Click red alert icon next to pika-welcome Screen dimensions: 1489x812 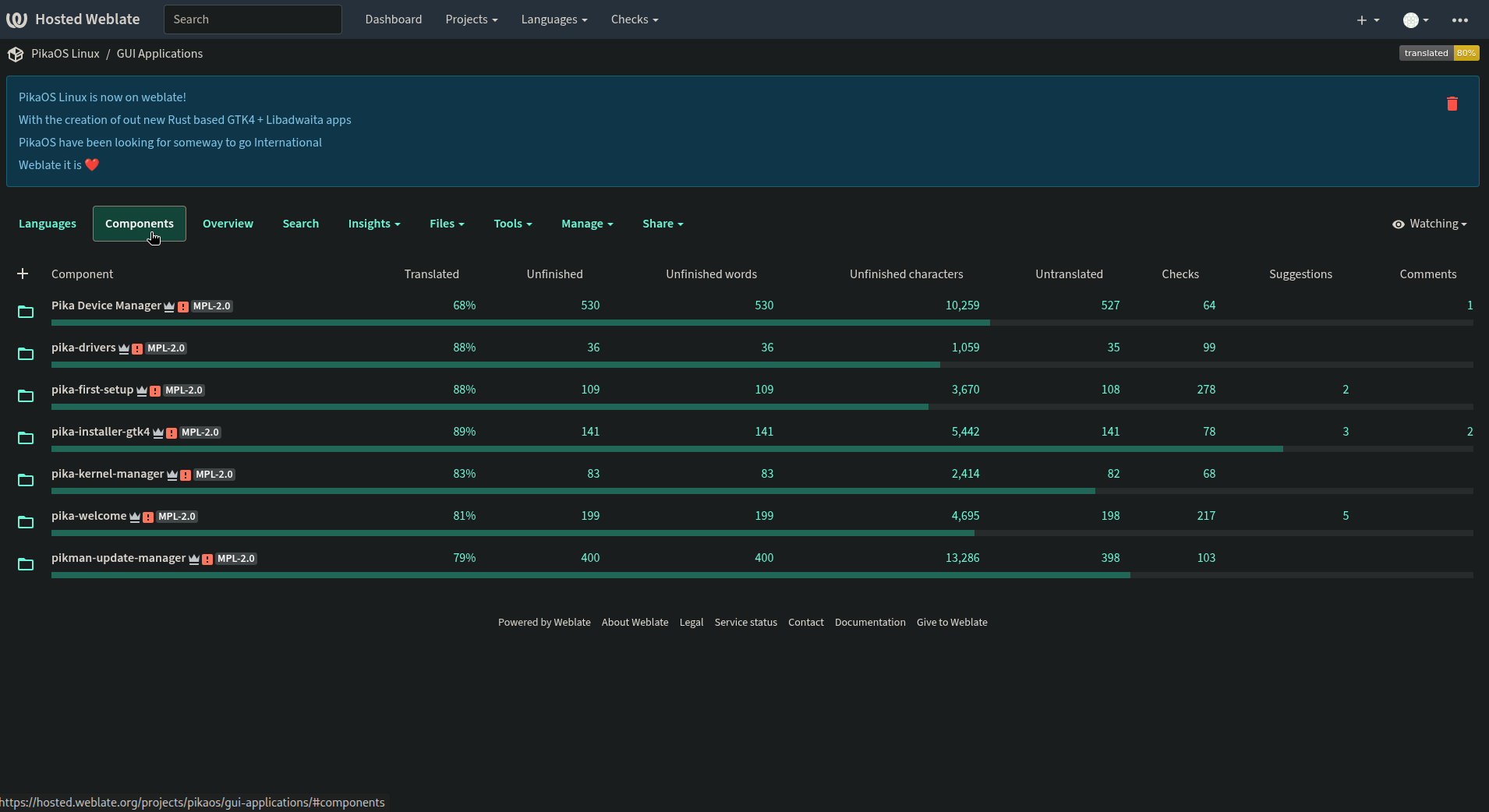click(148, 517)
